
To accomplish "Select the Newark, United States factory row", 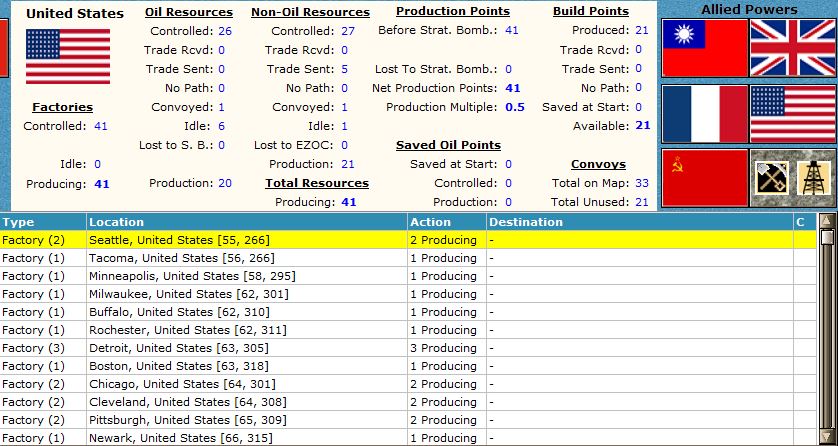I will click(408, 438).
